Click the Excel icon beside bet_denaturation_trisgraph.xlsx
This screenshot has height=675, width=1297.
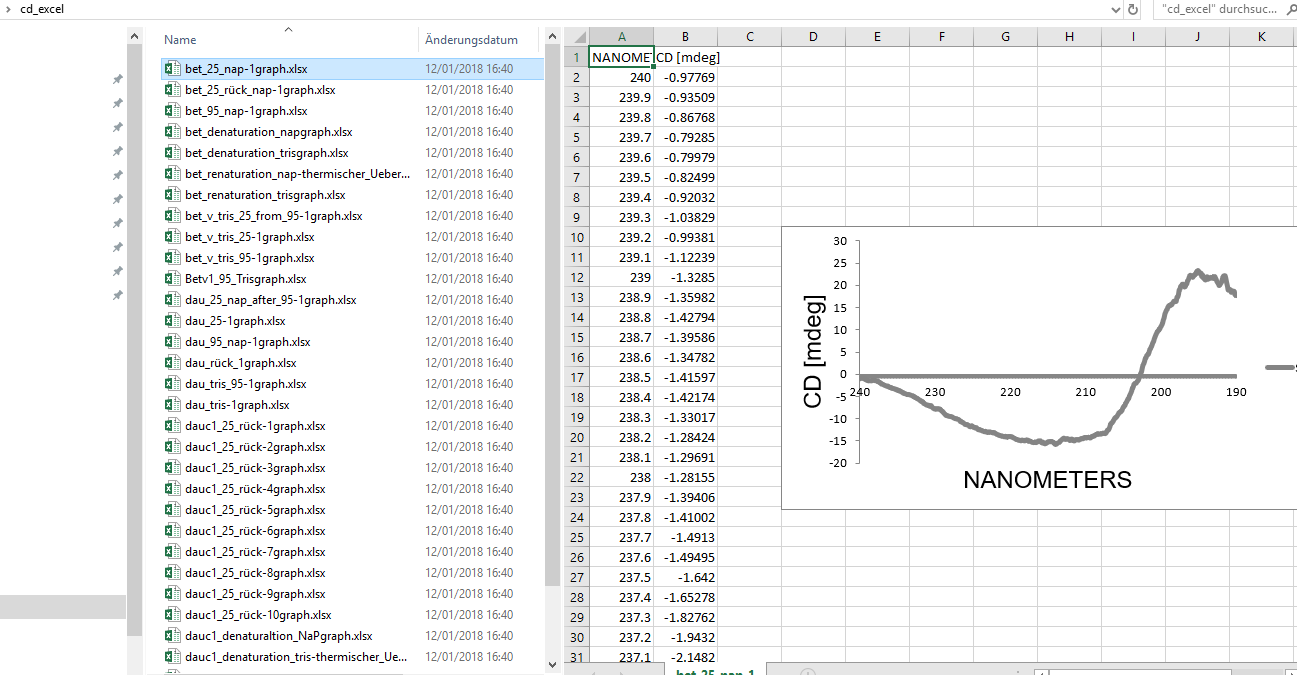[x=172, y=152]
